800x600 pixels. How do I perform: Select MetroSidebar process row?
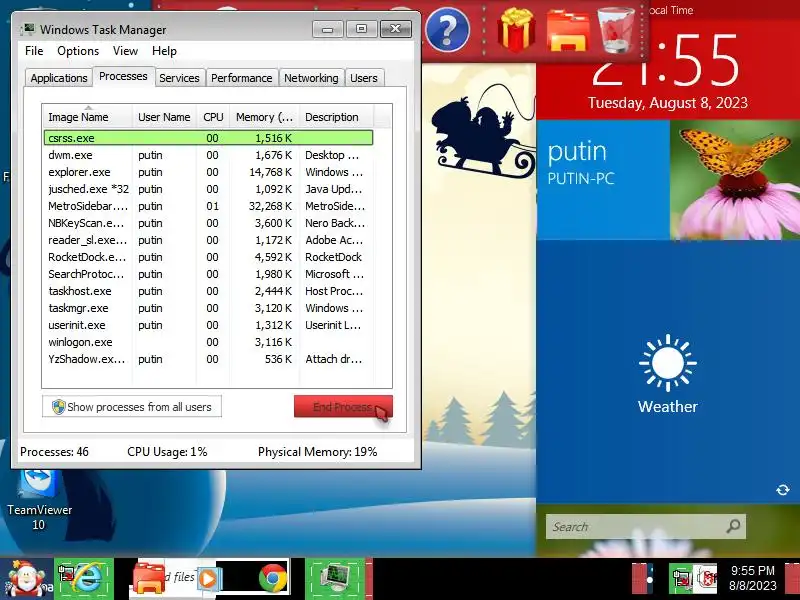[208, 206]
